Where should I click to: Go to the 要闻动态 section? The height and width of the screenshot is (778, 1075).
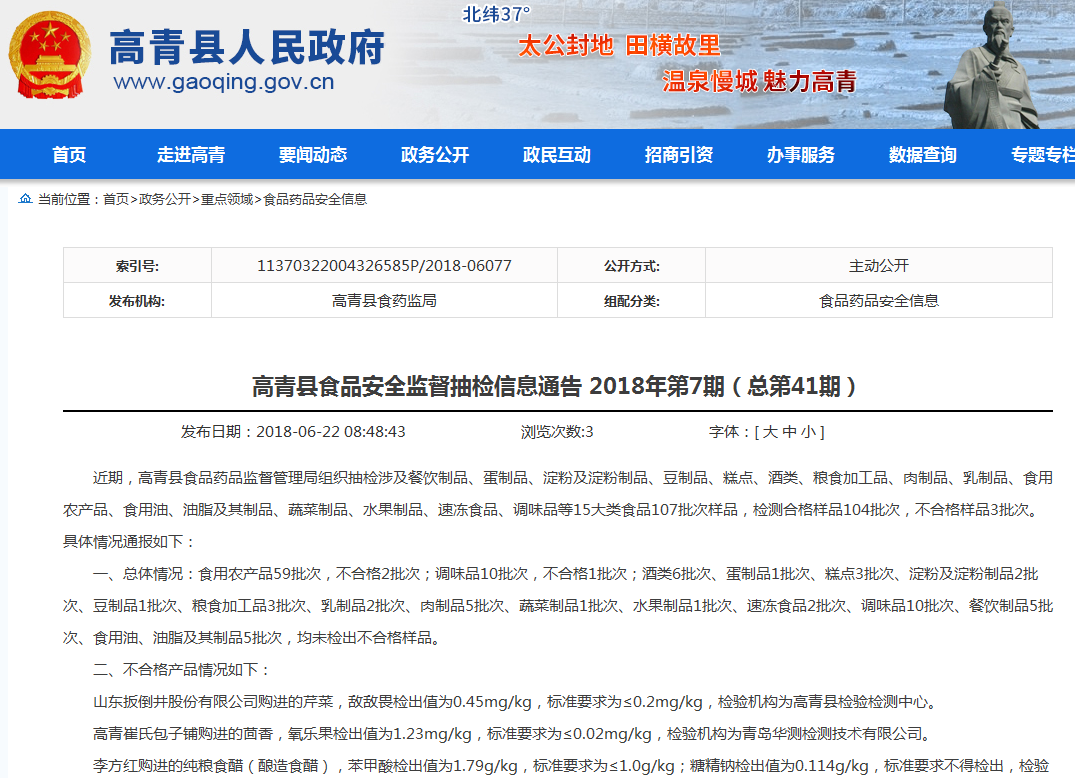(313, 155)
